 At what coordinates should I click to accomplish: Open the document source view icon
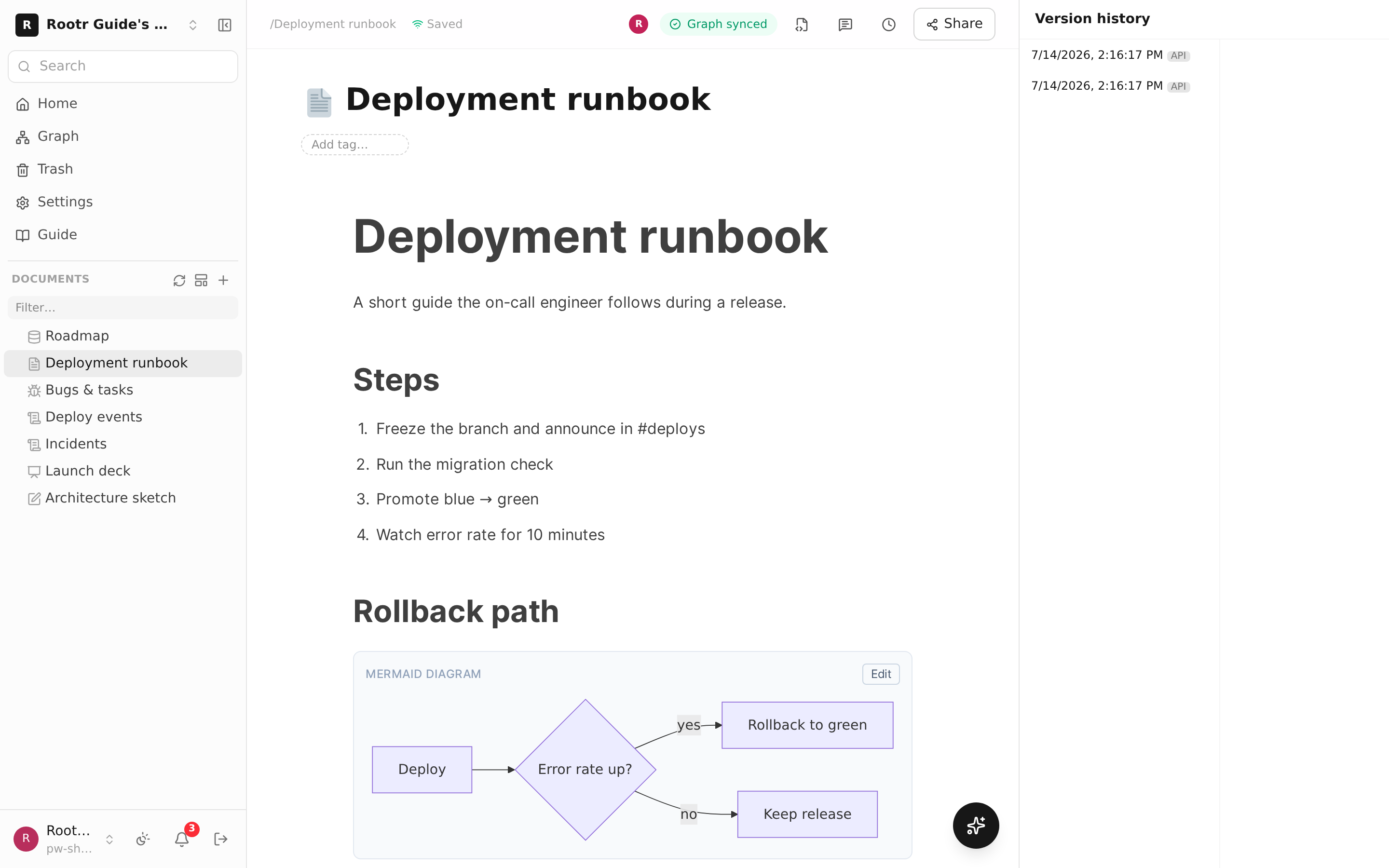click(x=802, y=24)
